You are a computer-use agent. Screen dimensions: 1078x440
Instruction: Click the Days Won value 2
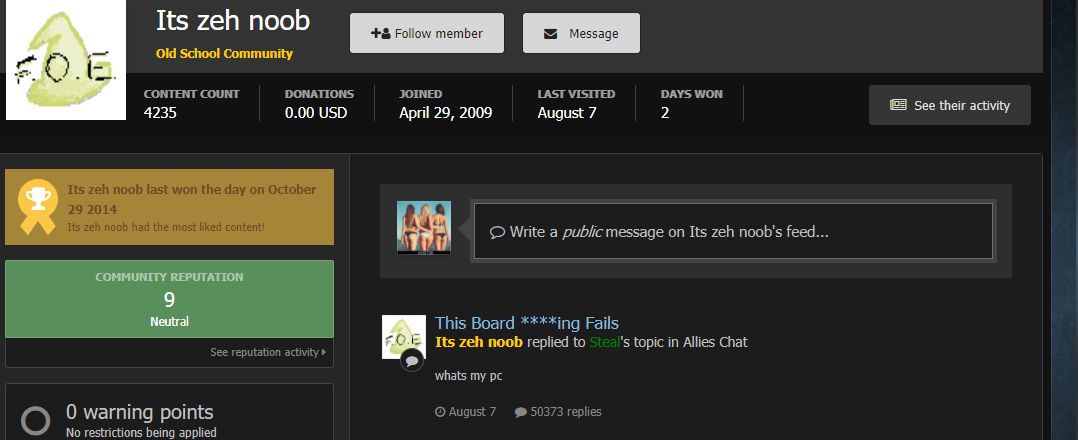[665, 113]
